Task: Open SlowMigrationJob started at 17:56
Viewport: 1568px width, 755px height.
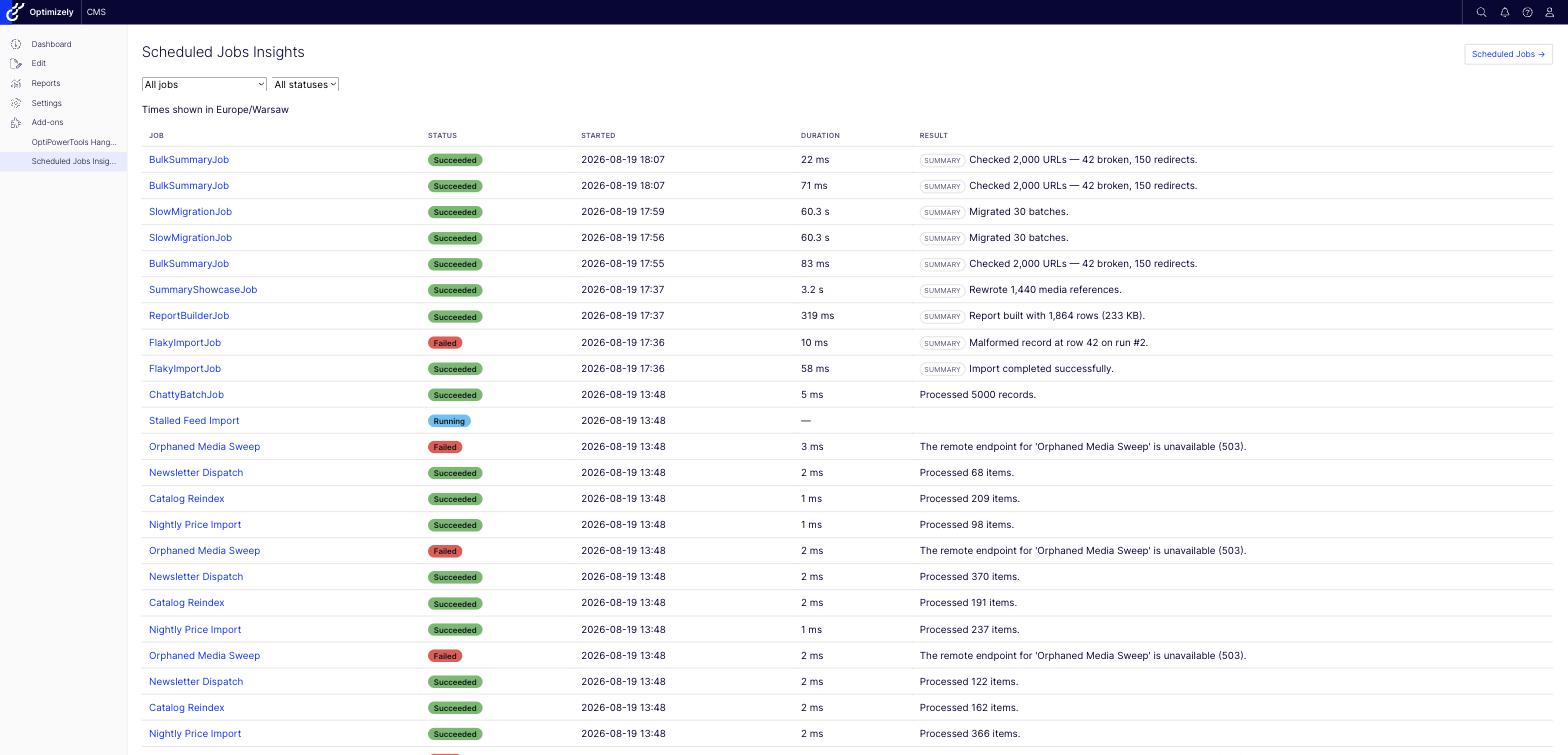Action: 190,238
